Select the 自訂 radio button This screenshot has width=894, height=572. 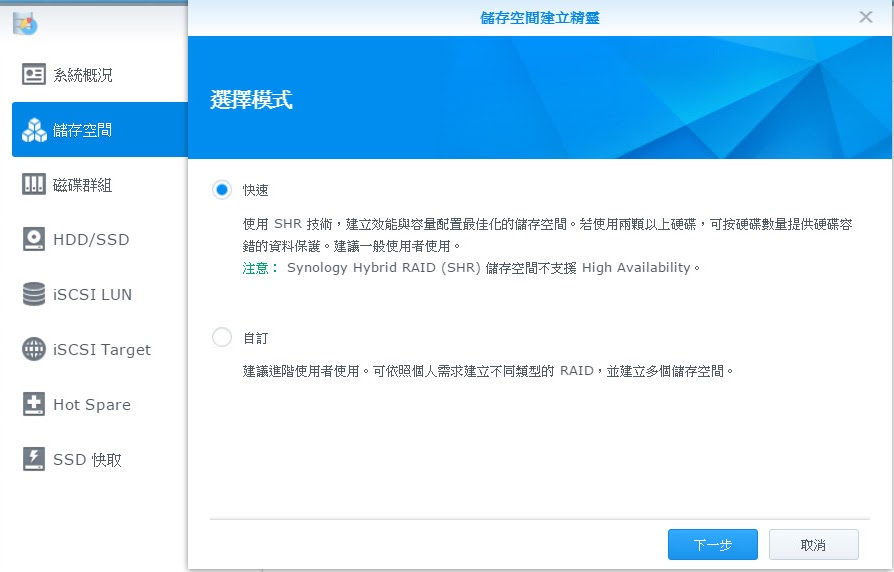(222, 337)
